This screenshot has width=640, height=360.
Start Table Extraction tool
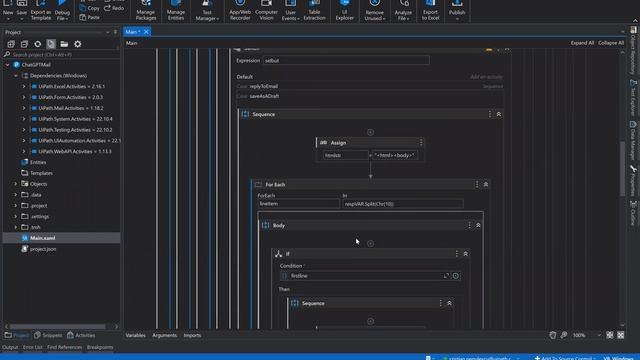point(314,11)
